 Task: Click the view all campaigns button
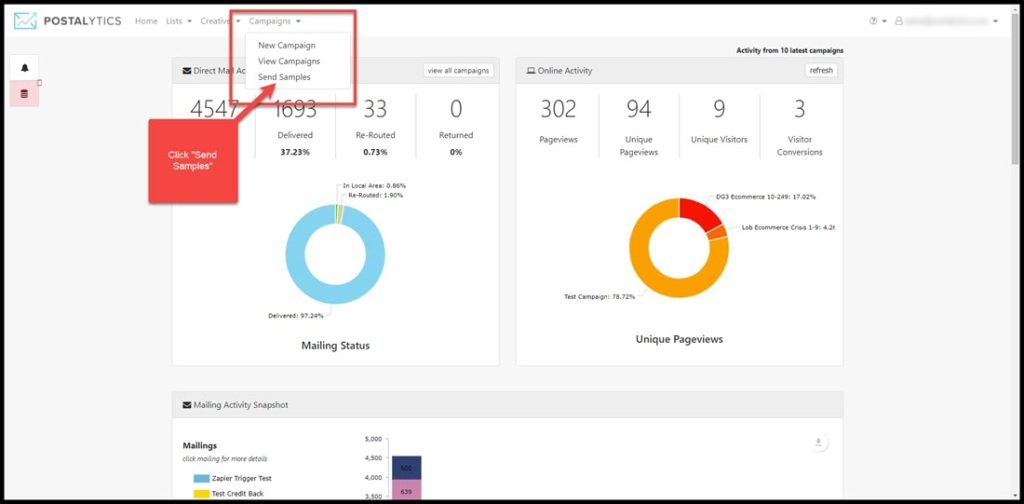coord(458,71)
